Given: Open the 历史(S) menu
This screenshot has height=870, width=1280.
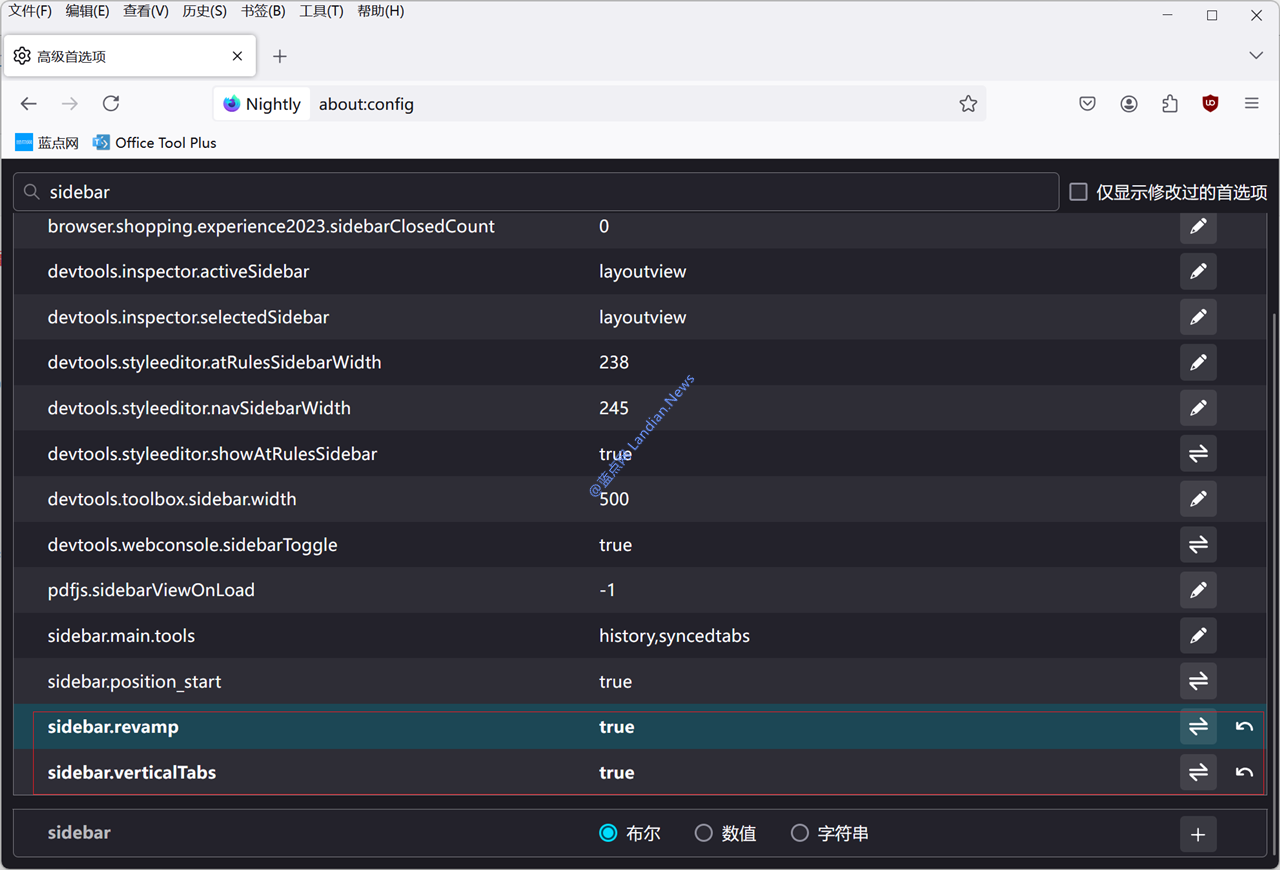Looking at the screenshot, I should coord(204,11).
